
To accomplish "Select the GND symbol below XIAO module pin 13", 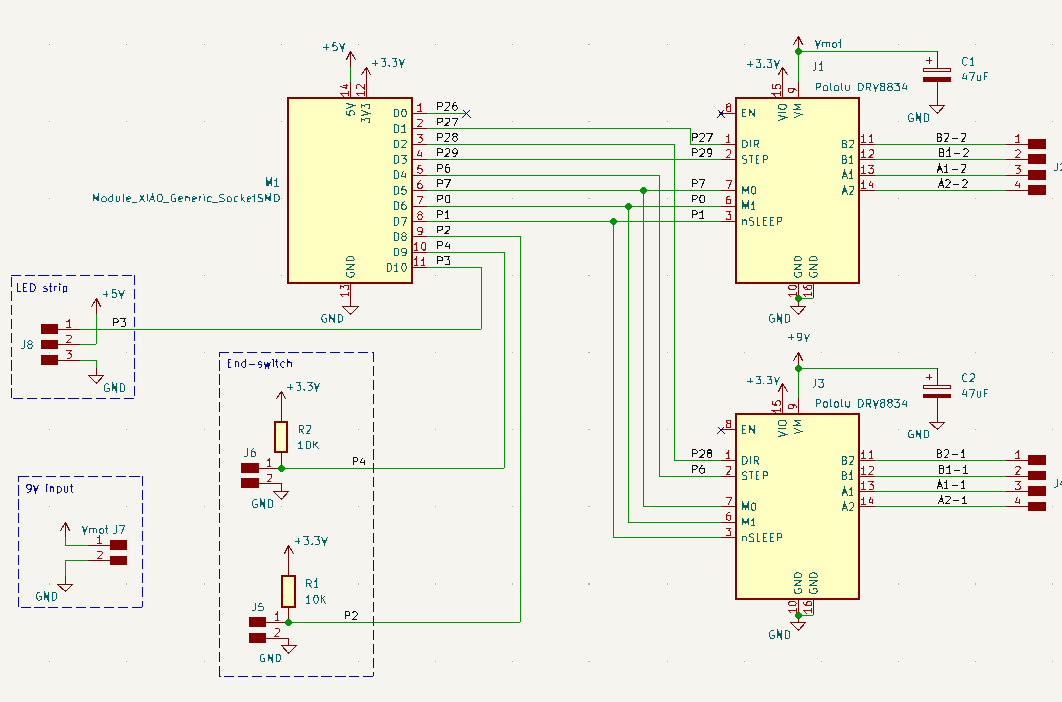I will pos(350,310).
